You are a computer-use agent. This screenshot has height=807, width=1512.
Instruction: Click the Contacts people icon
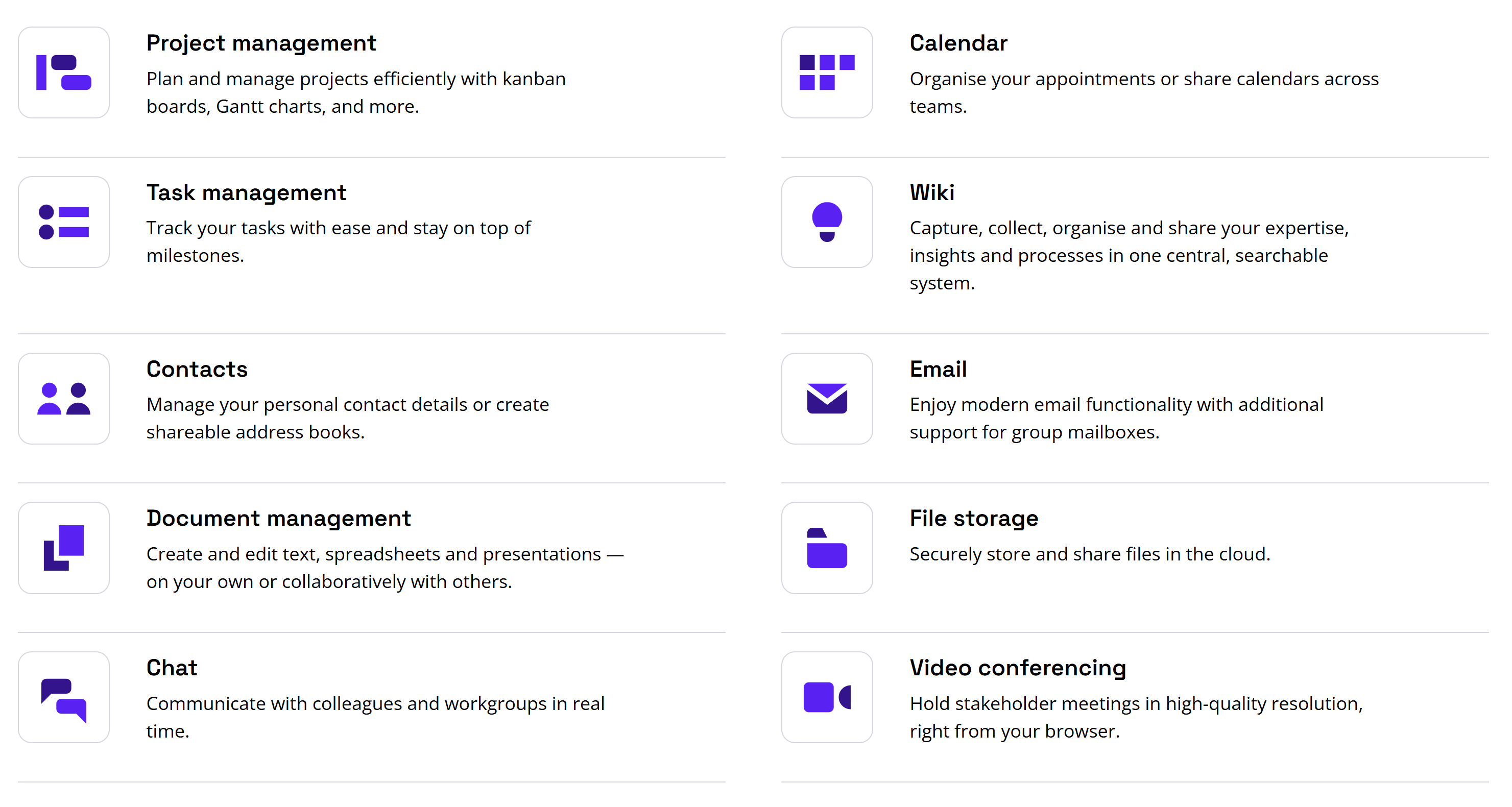[63, 399]
